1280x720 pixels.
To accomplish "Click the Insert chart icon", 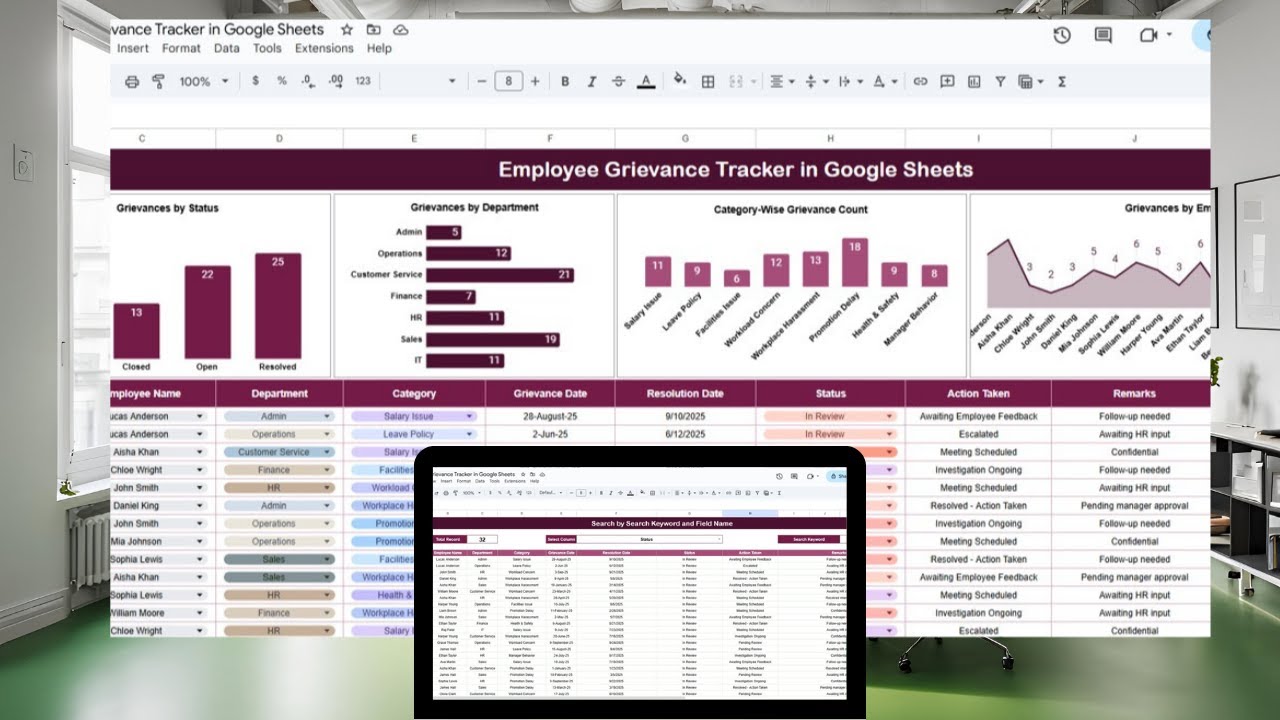I will [x=974, y=82].
